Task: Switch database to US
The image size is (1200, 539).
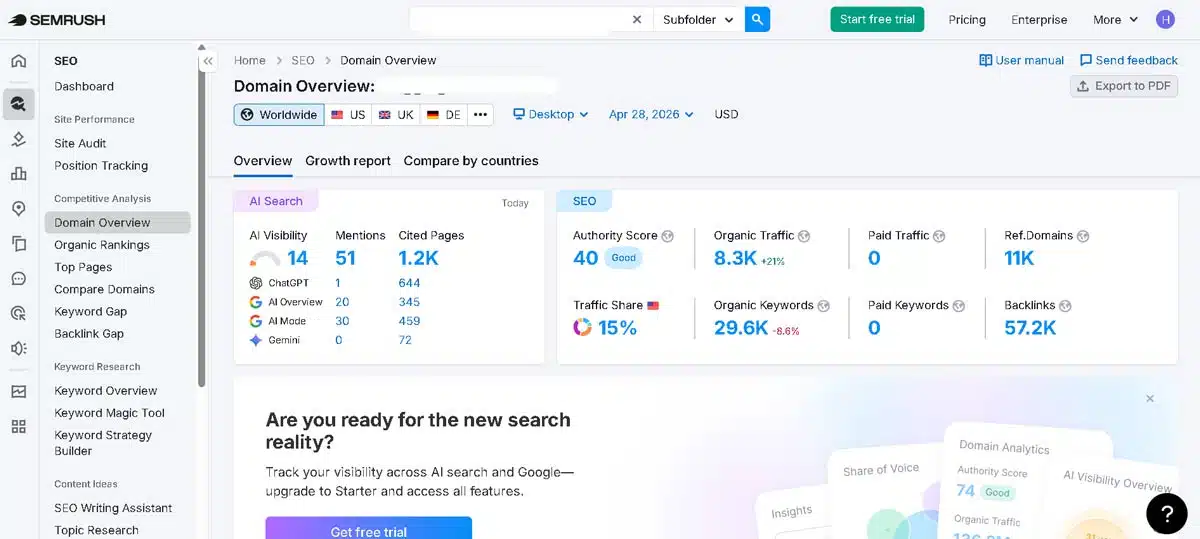Action: pyautogui.click(x=348, y=115)
